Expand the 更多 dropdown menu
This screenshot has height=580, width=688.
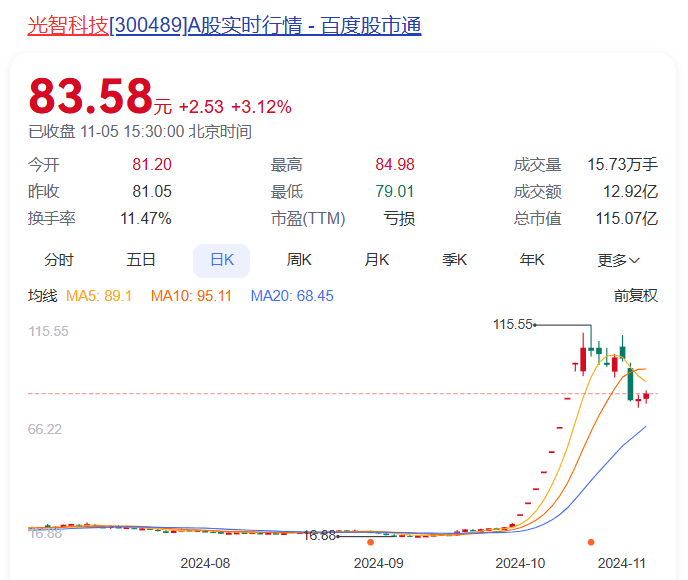(618, 261)
